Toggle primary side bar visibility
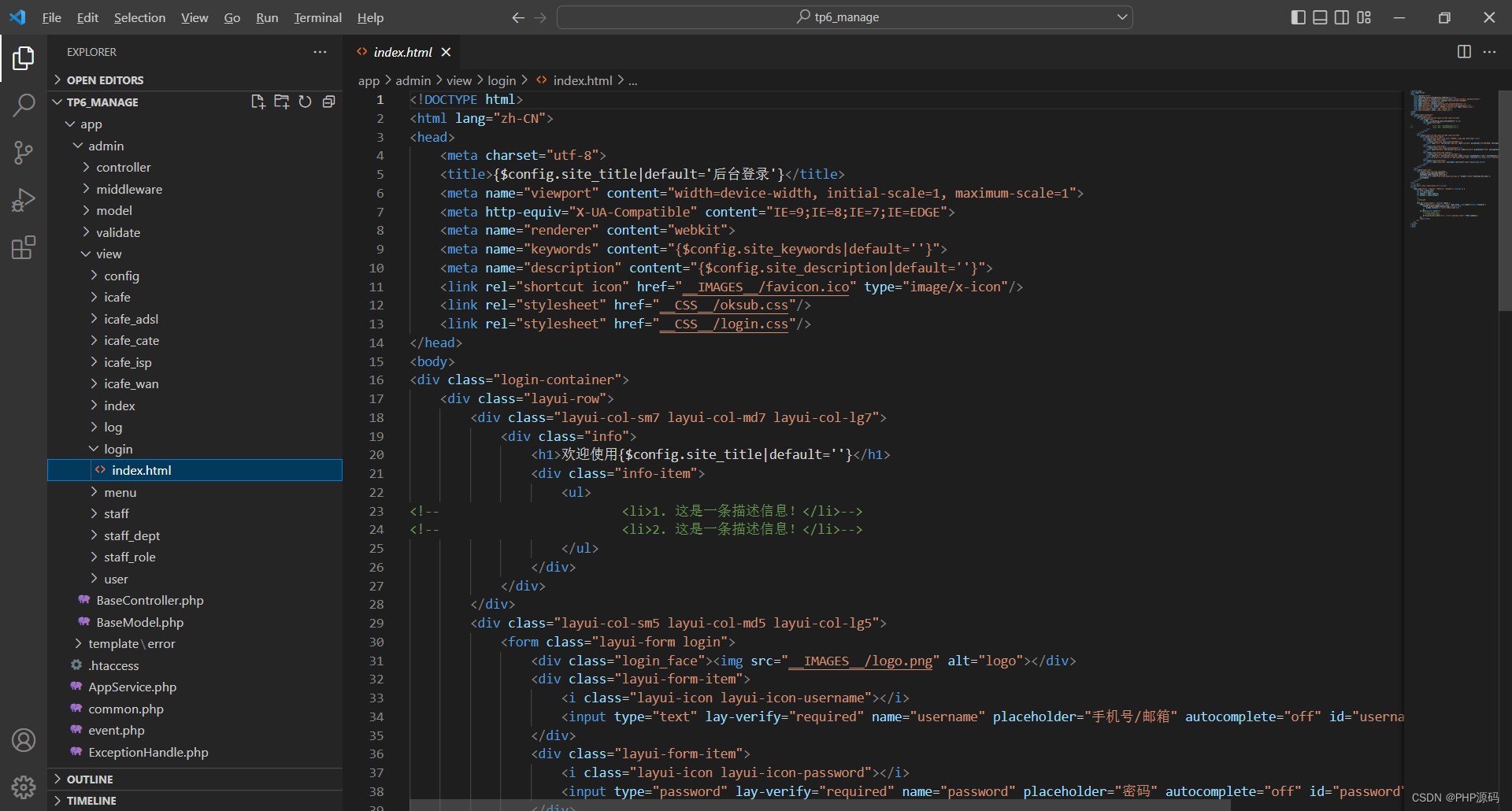This screenshot has width=1512, height=811. (1299, 17)
